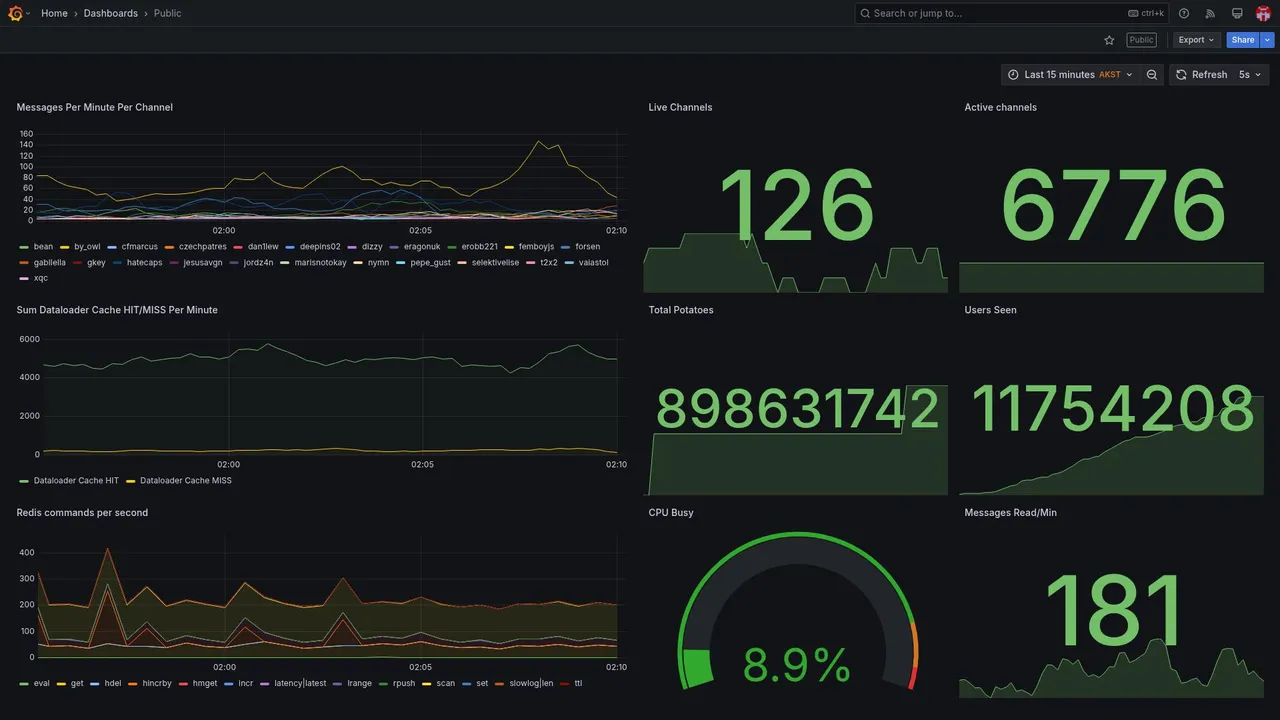Toggle the gkey series label
The width and height of the screenshot is (1280, 720).
coord(96,263)
